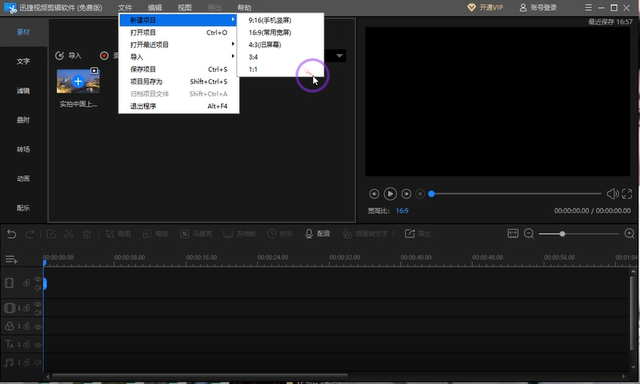Click the 导出 export button in toolbar
The width and height of the screenshot is (640, 384).
[x=418, y=234]
